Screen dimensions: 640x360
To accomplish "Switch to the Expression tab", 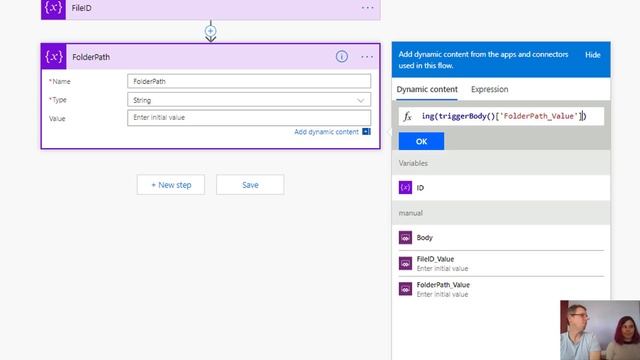I will (489, 89).
